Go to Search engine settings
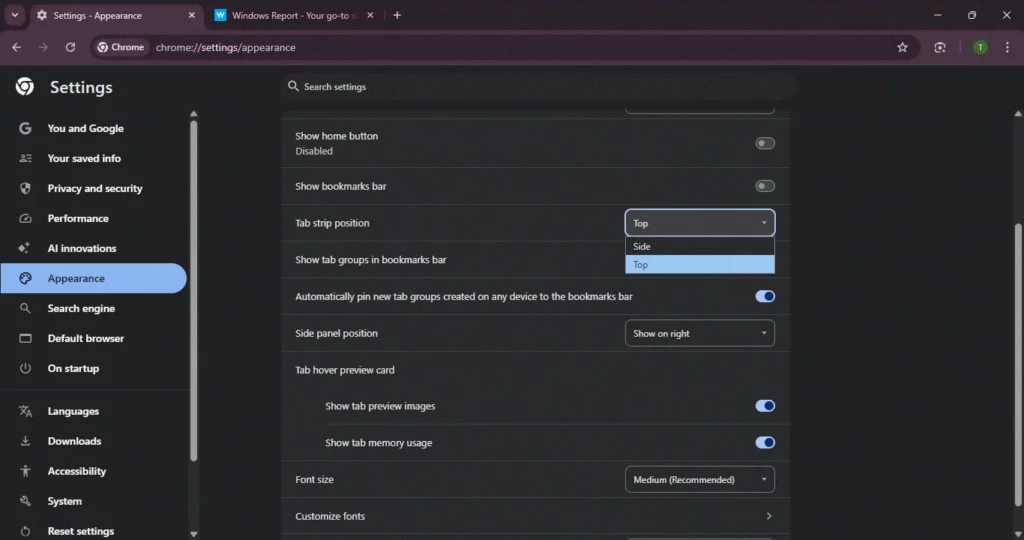 coord(81,308)
